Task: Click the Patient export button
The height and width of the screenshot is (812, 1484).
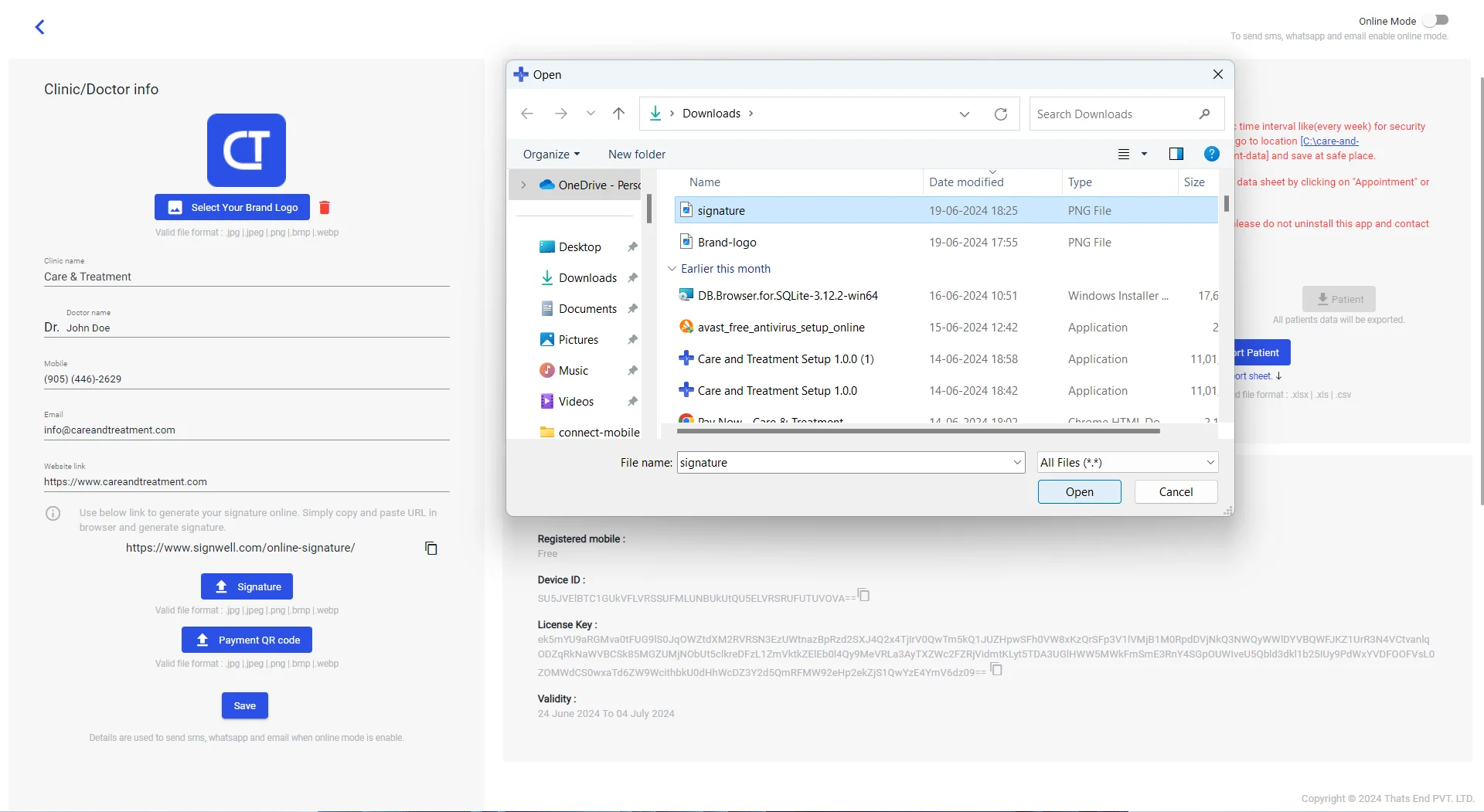Action: point(1339,299)
